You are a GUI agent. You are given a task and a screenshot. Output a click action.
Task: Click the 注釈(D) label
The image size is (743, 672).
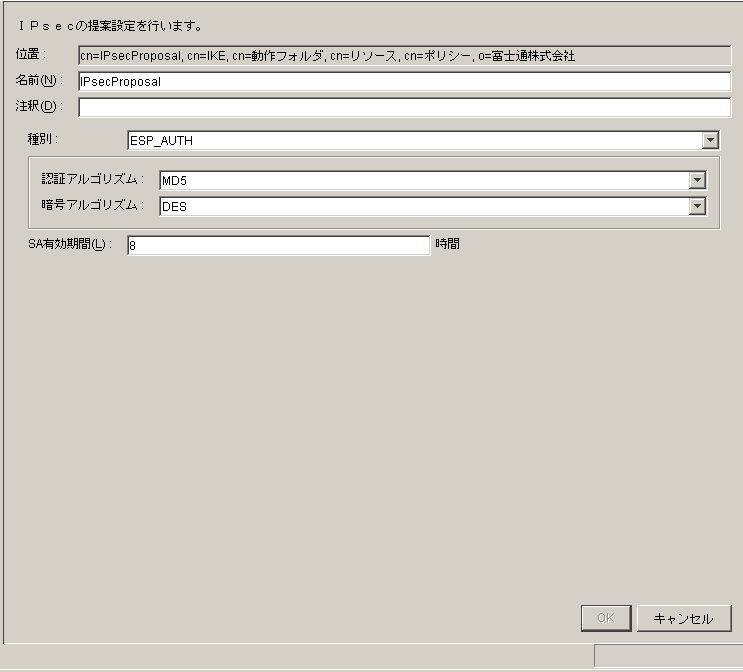(39, 106)
